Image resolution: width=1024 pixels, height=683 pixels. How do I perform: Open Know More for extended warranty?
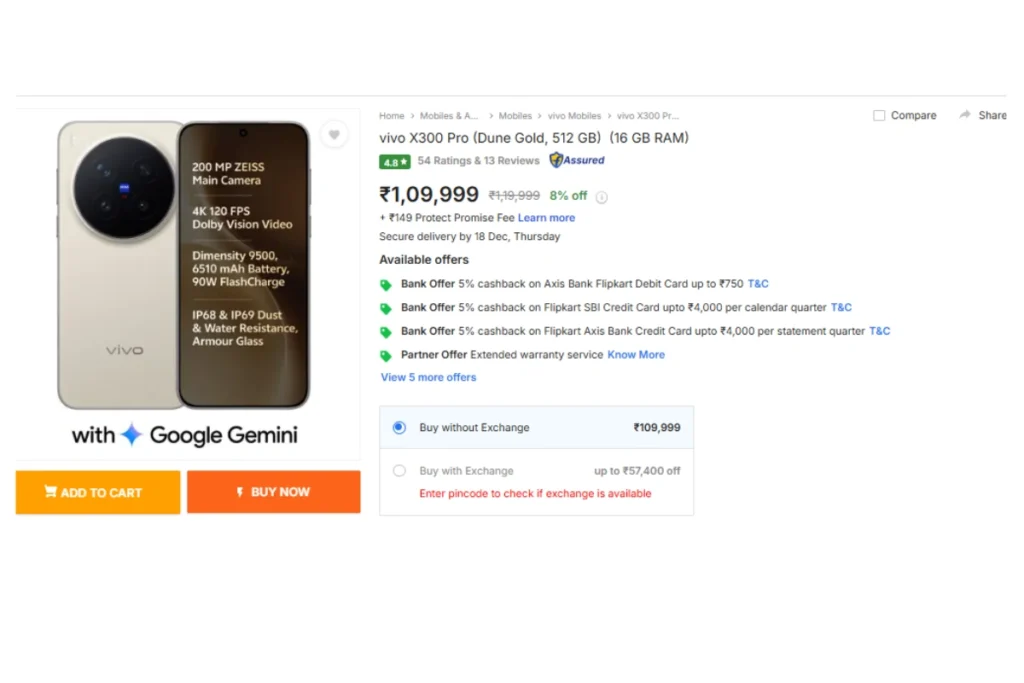coord(636,355)
